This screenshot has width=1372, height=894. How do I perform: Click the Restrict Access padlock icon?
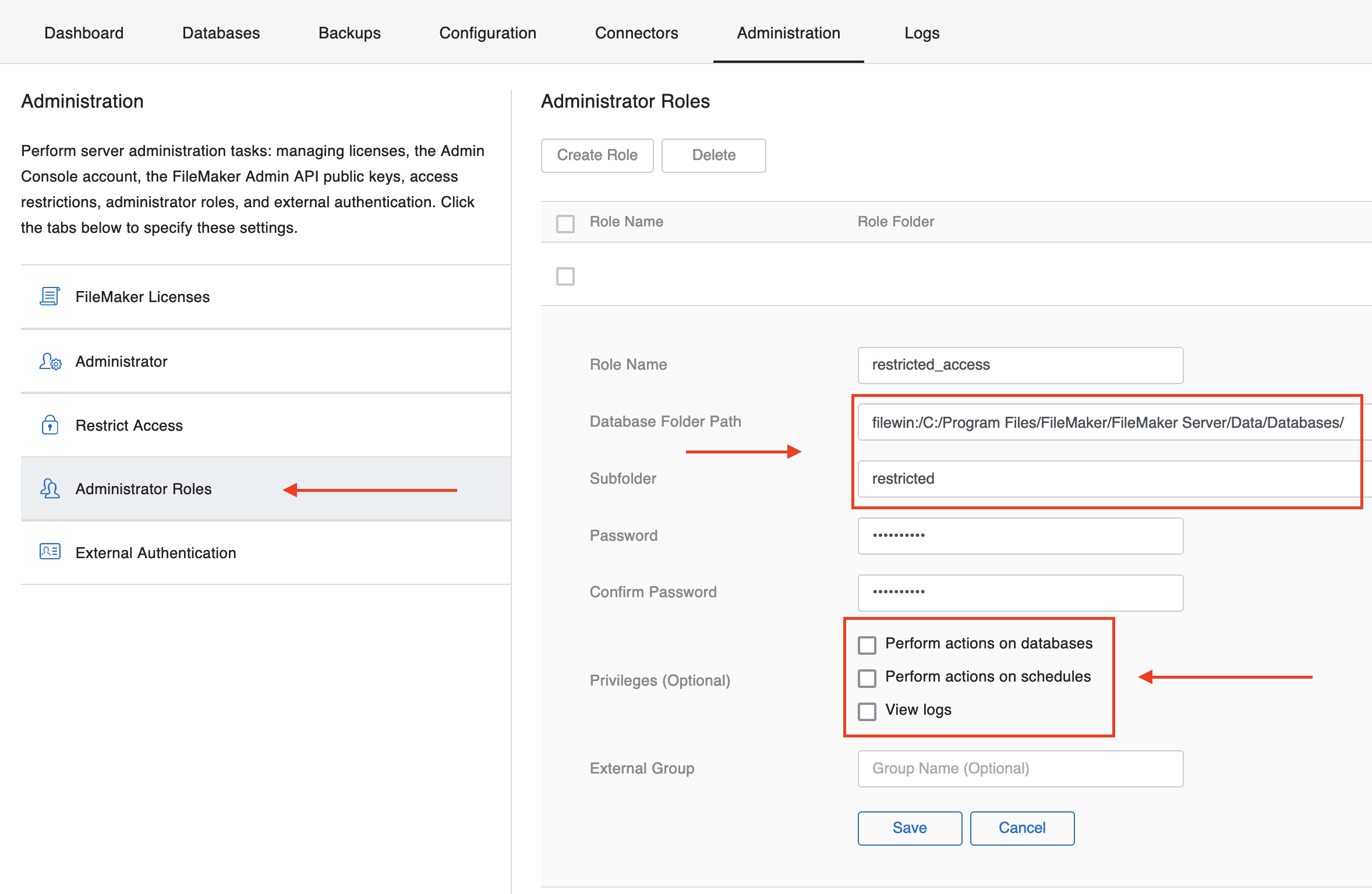[50, 425]
